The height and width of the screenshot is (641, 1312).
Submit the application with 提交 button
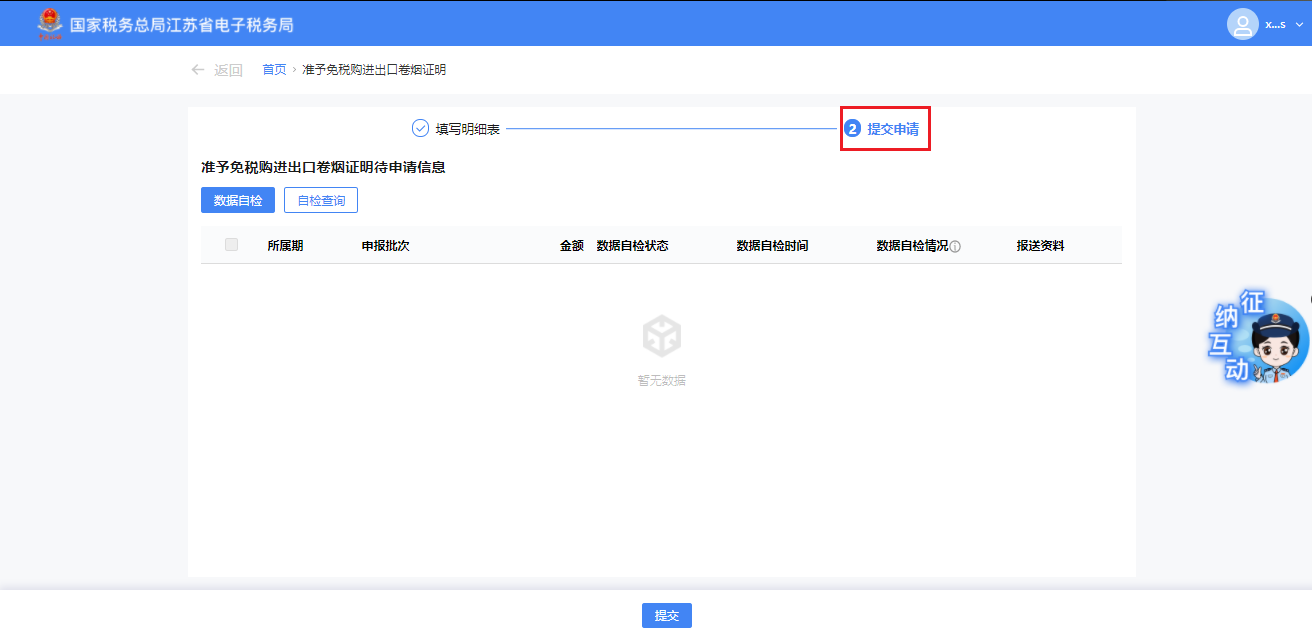tap(666, 616)
